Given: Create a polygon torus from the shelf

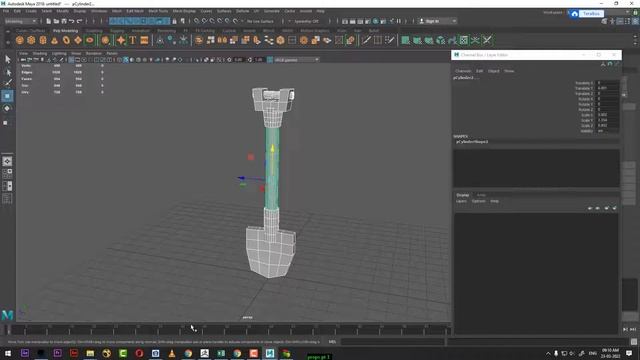Looking at the screenshot, I should pos(66,40).
